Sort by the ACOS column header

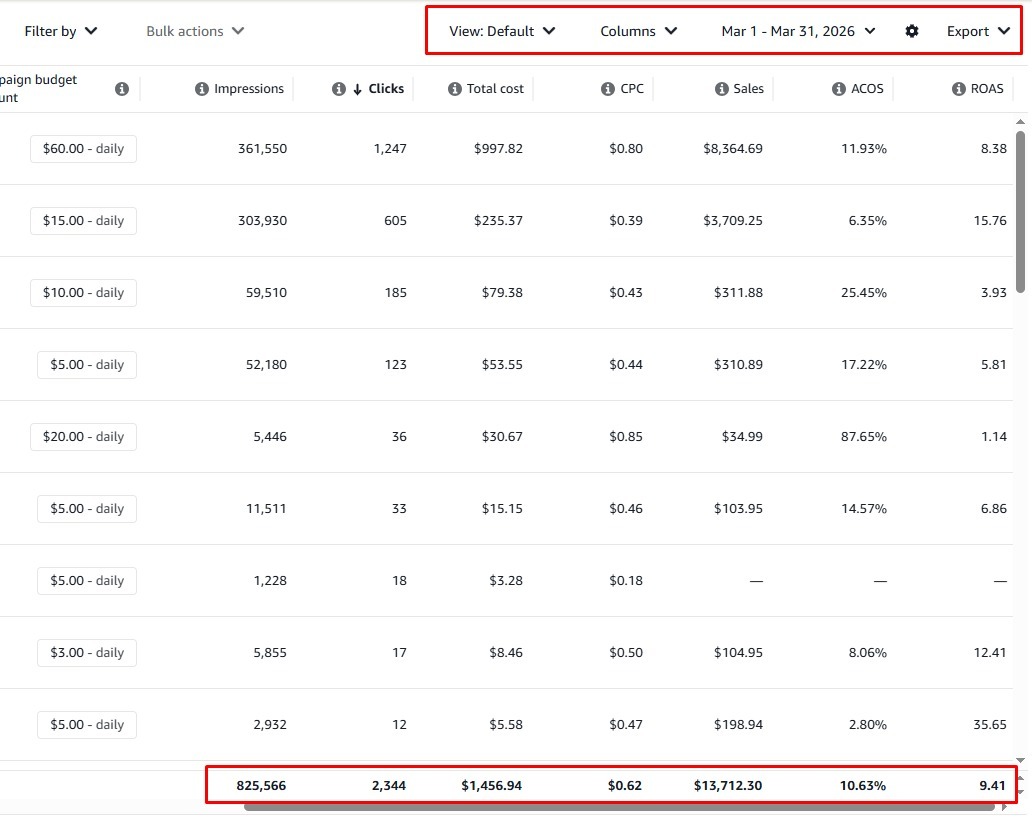point(867,89)
